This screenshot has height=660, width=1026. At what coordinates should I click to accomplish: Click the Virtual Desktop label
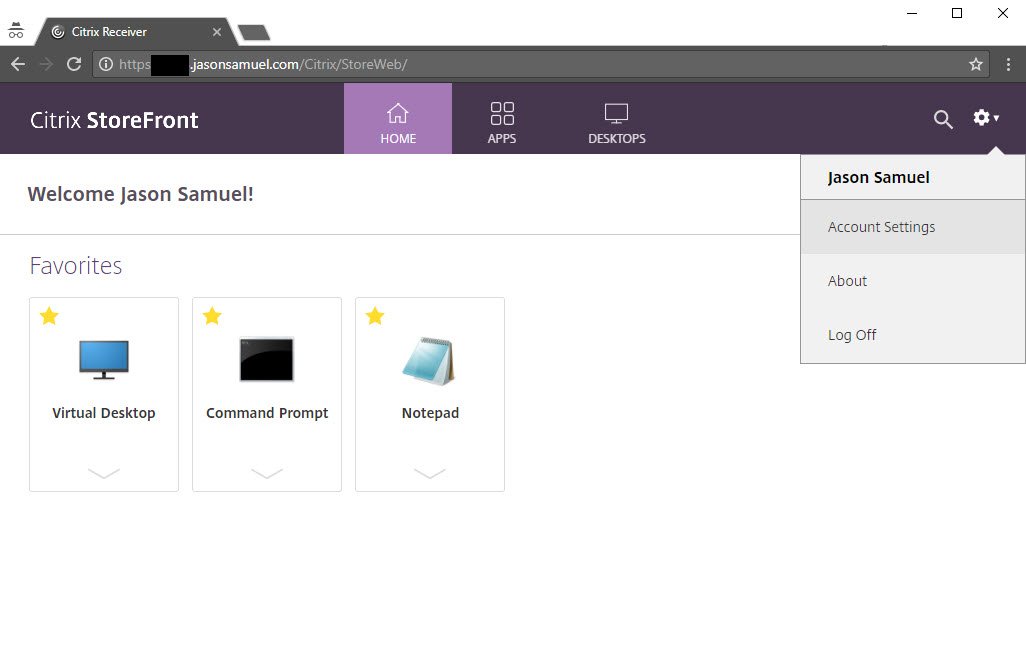pos(104,413)
